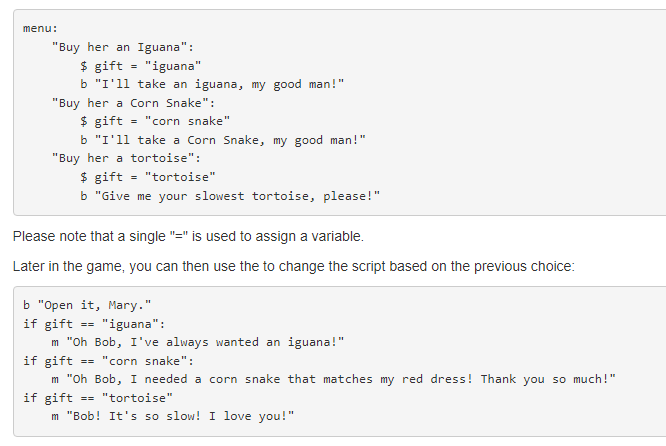Click the if gift == "iguana": condition line

pyautogui.click(x=94, y=324)
